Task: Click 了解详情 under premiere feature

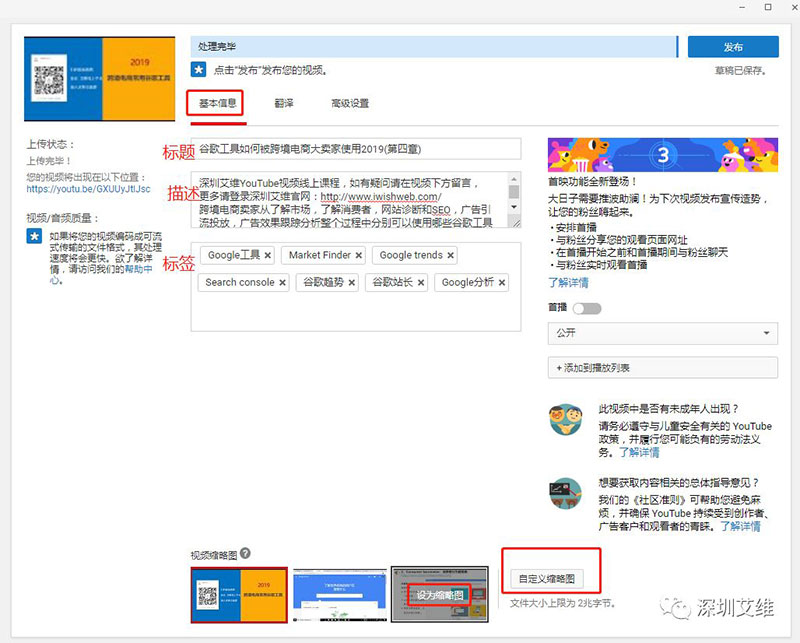Action: [568, 282]
